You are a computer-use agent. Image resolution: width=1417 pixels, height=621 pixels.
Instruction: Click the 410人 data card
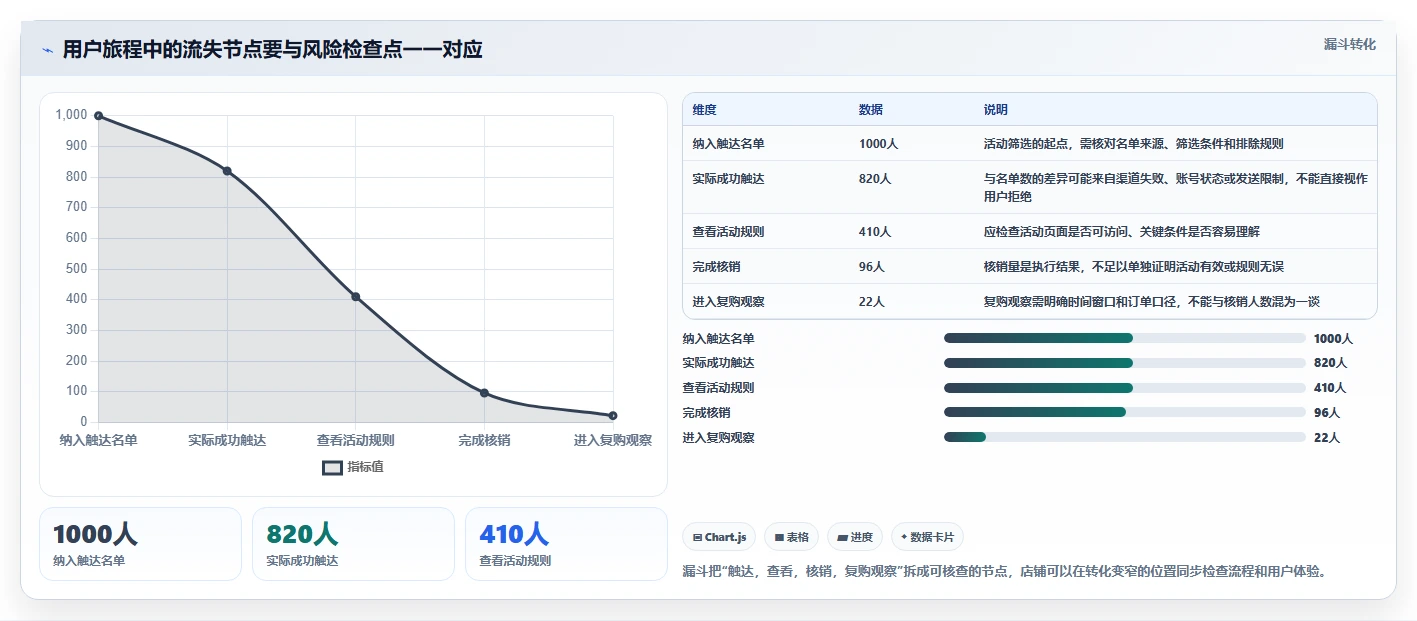566,544
